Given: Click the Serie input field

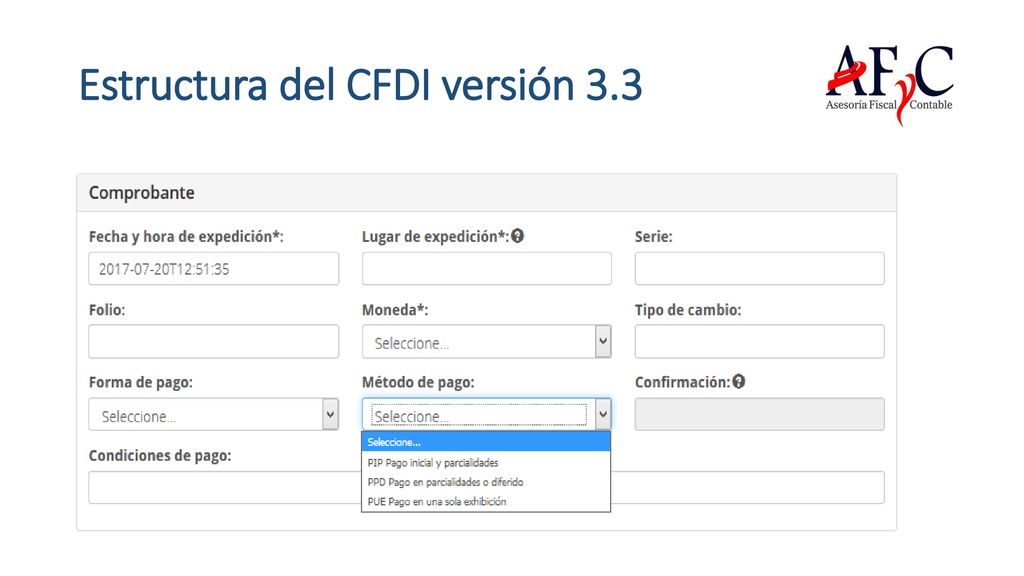Looking at the screenshot, I should click(x=760, y=268).
